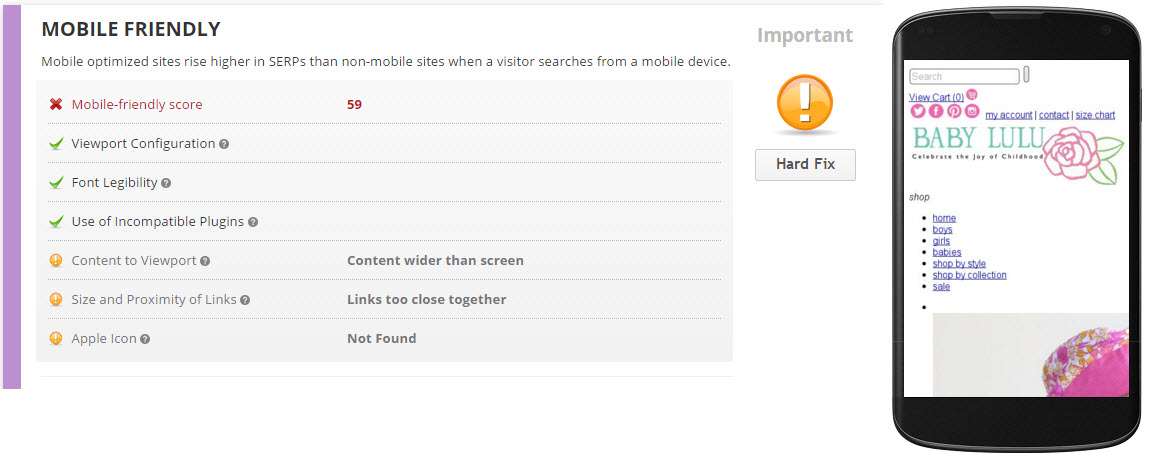
Task: Click the Pinterest social icon
Action: coord(954,111)
